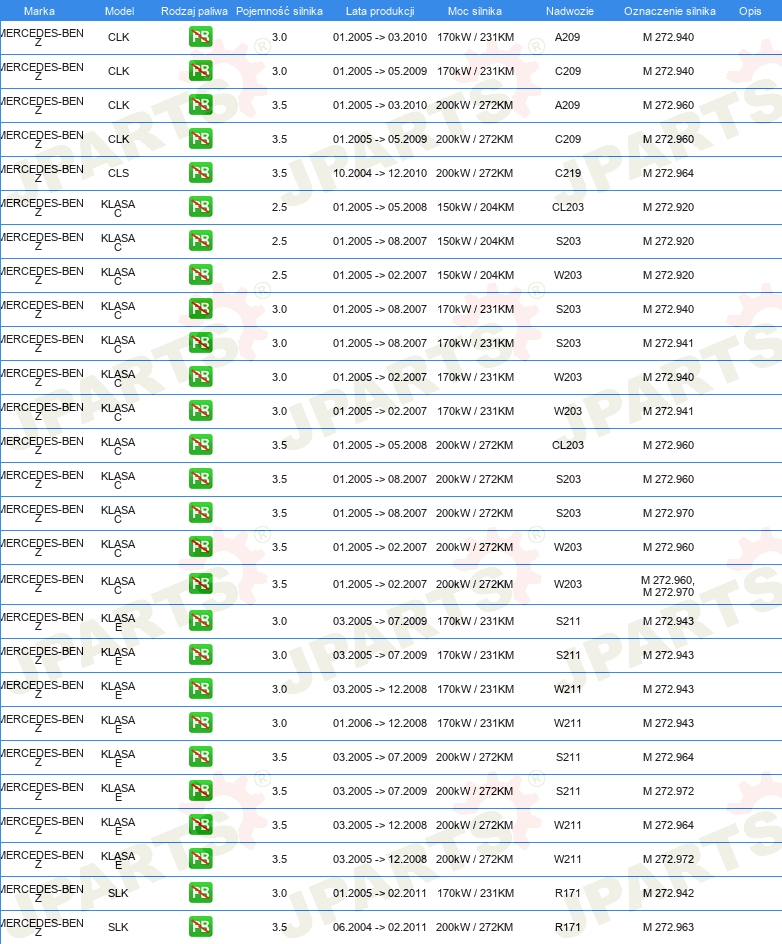Click fuel icon in S203 M 272.960 row
782x944 pixels.
point(200,479)
